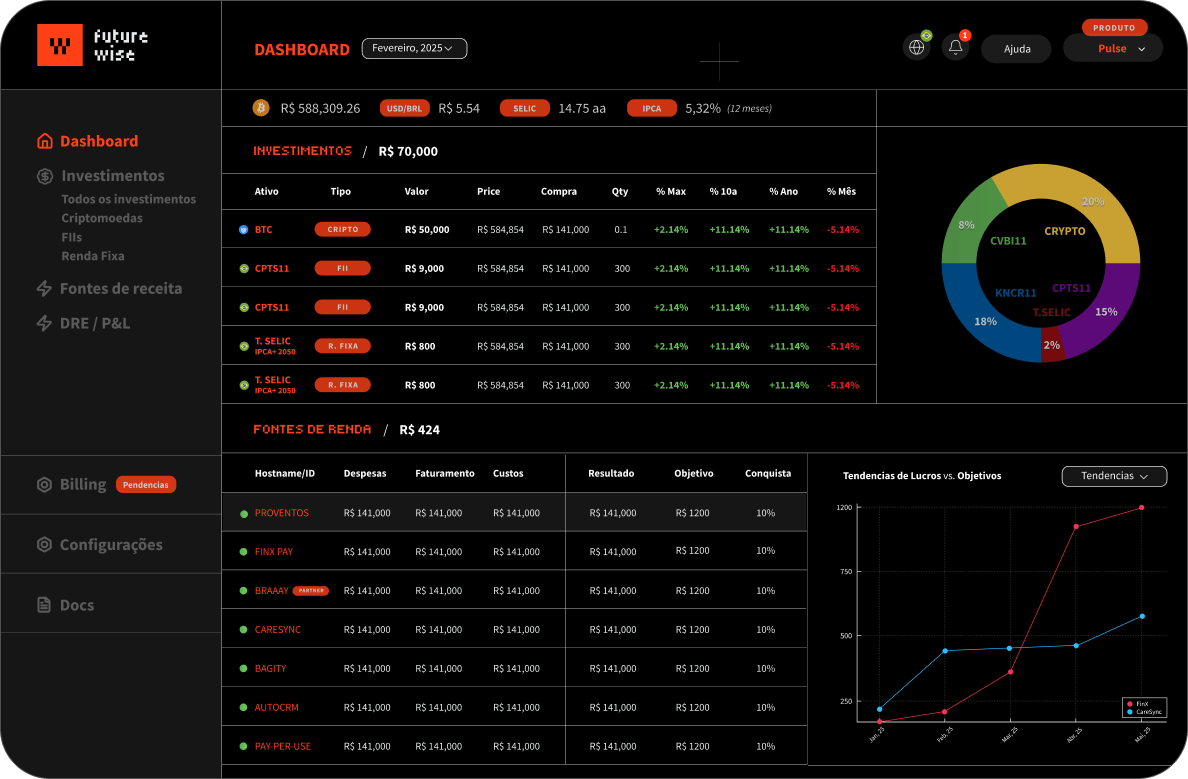1188x779 pixels.
Task: Click the globe language icon with Brazil flag
Action: pos(916,46)
